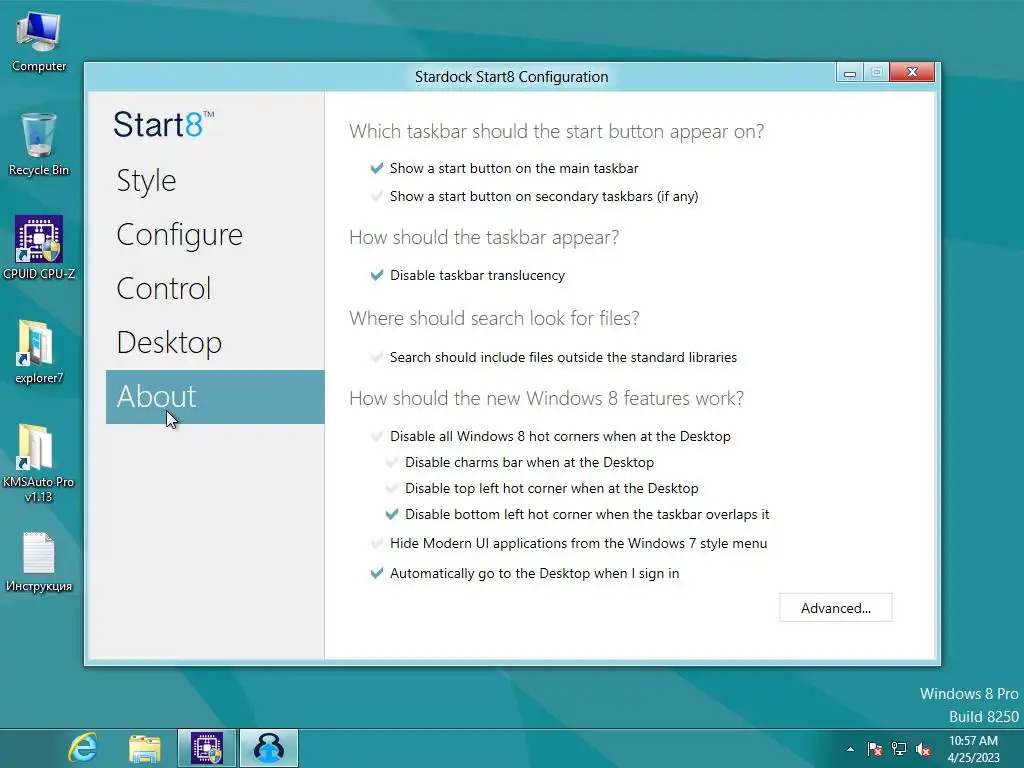
Task: Show hidden tray icons arrow
Action: 850,749
